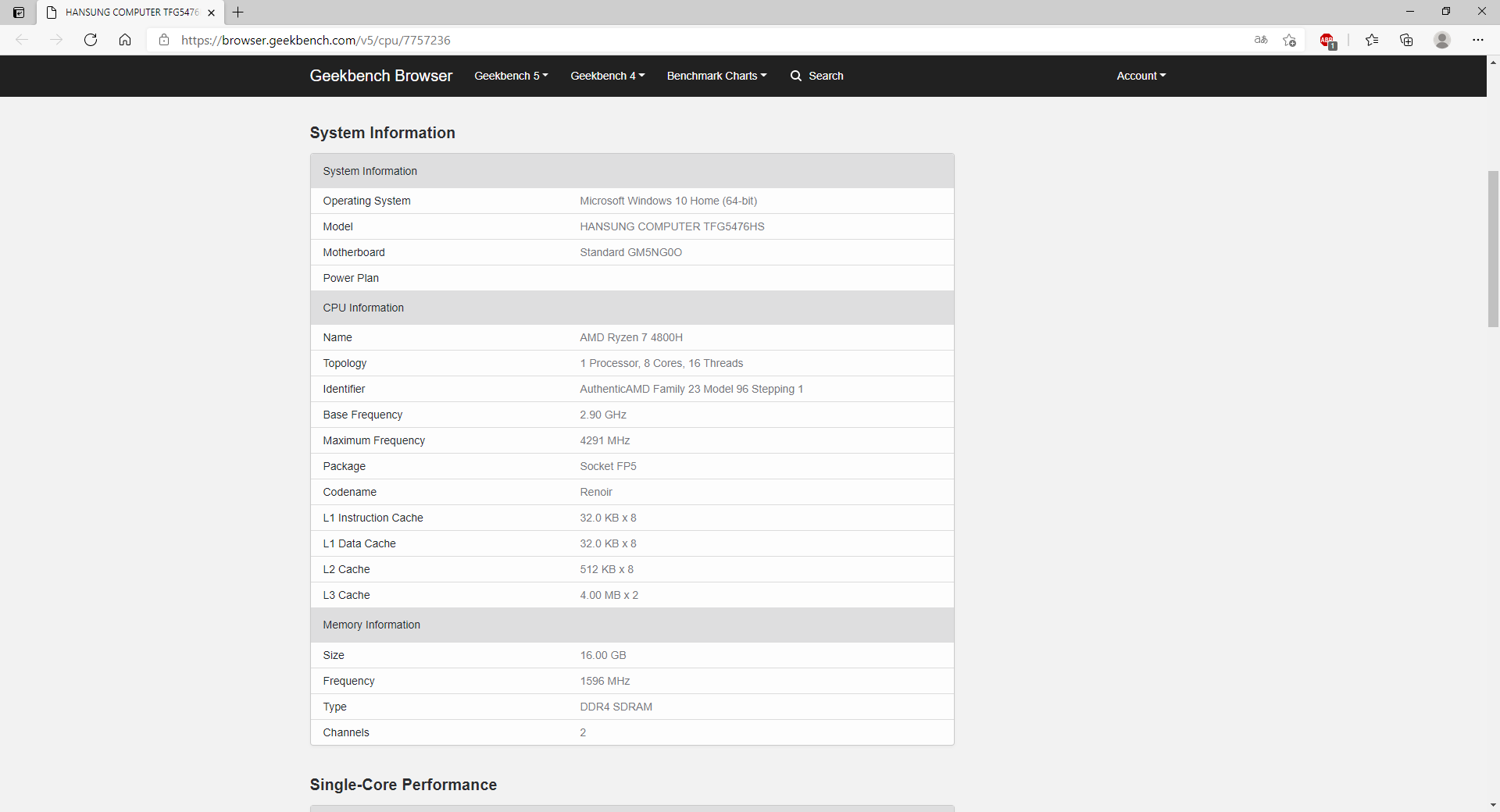
Task: Select the AuthenticAMD Family 23 identifier value
Action: 691,389
